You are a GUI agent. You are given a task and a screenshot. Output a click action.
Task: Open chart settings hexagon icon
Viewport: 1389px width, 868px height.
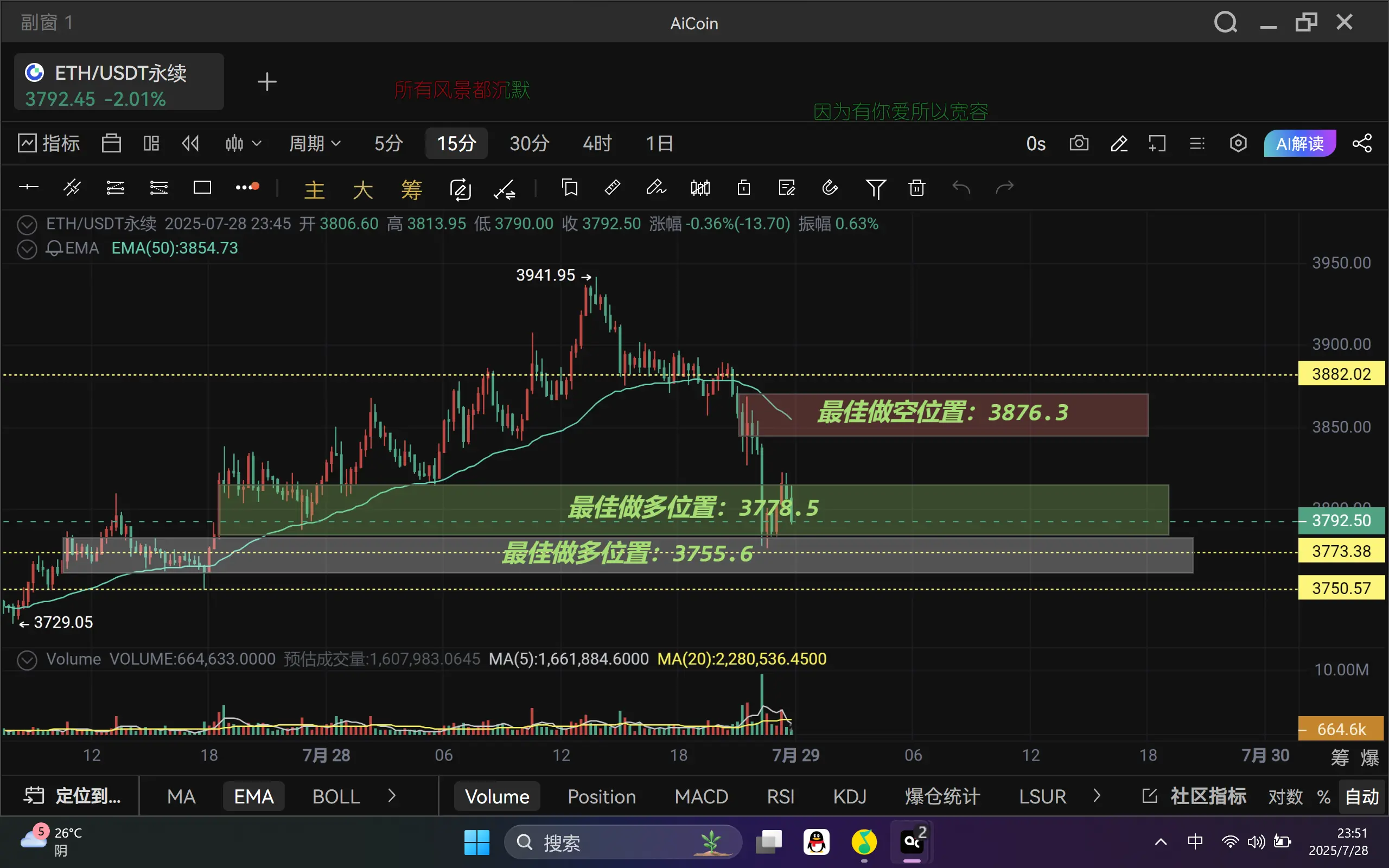1238,143
